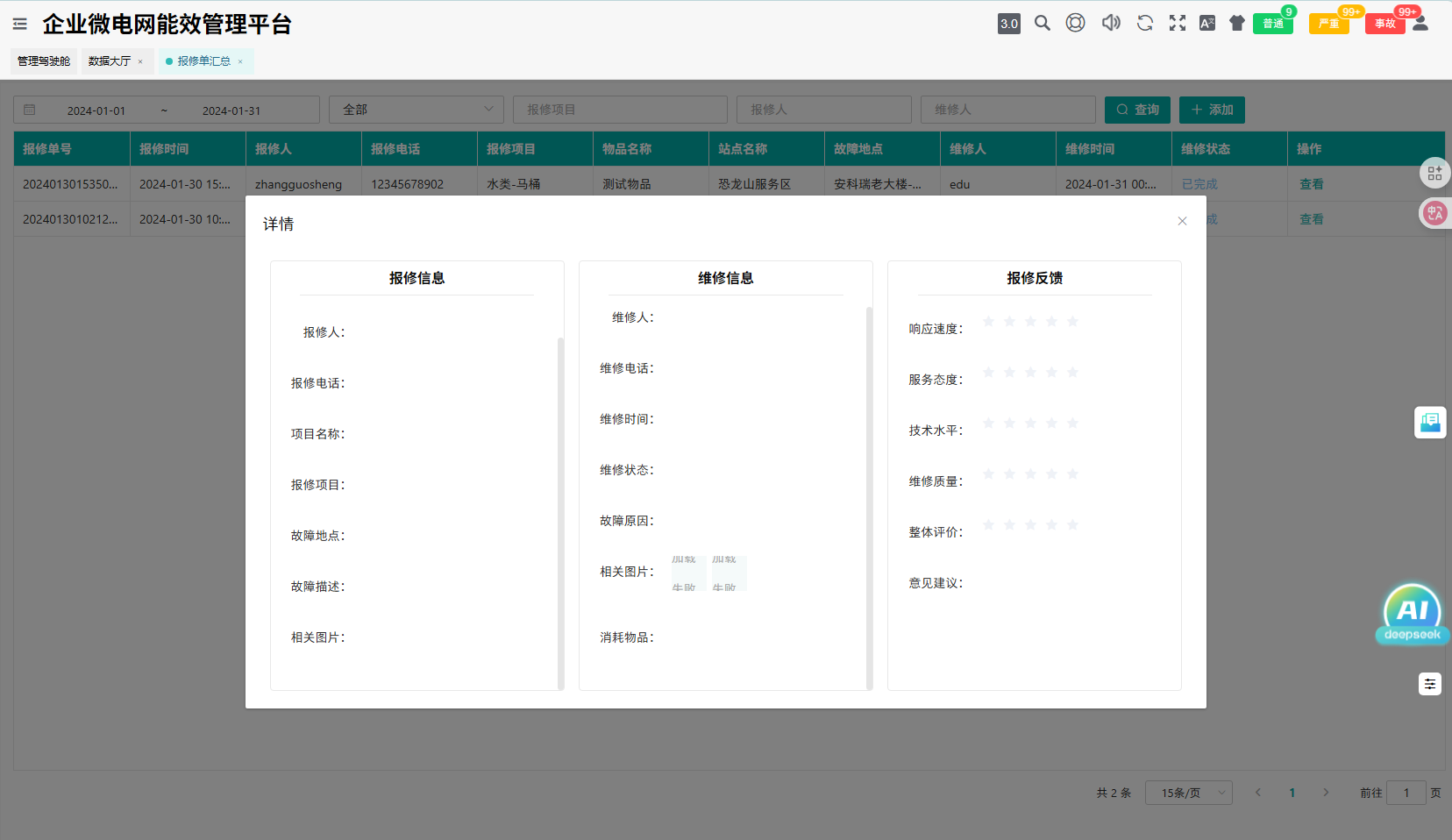
Task: Switch to the 数据大厅 tab
Action: pos(110,61)
